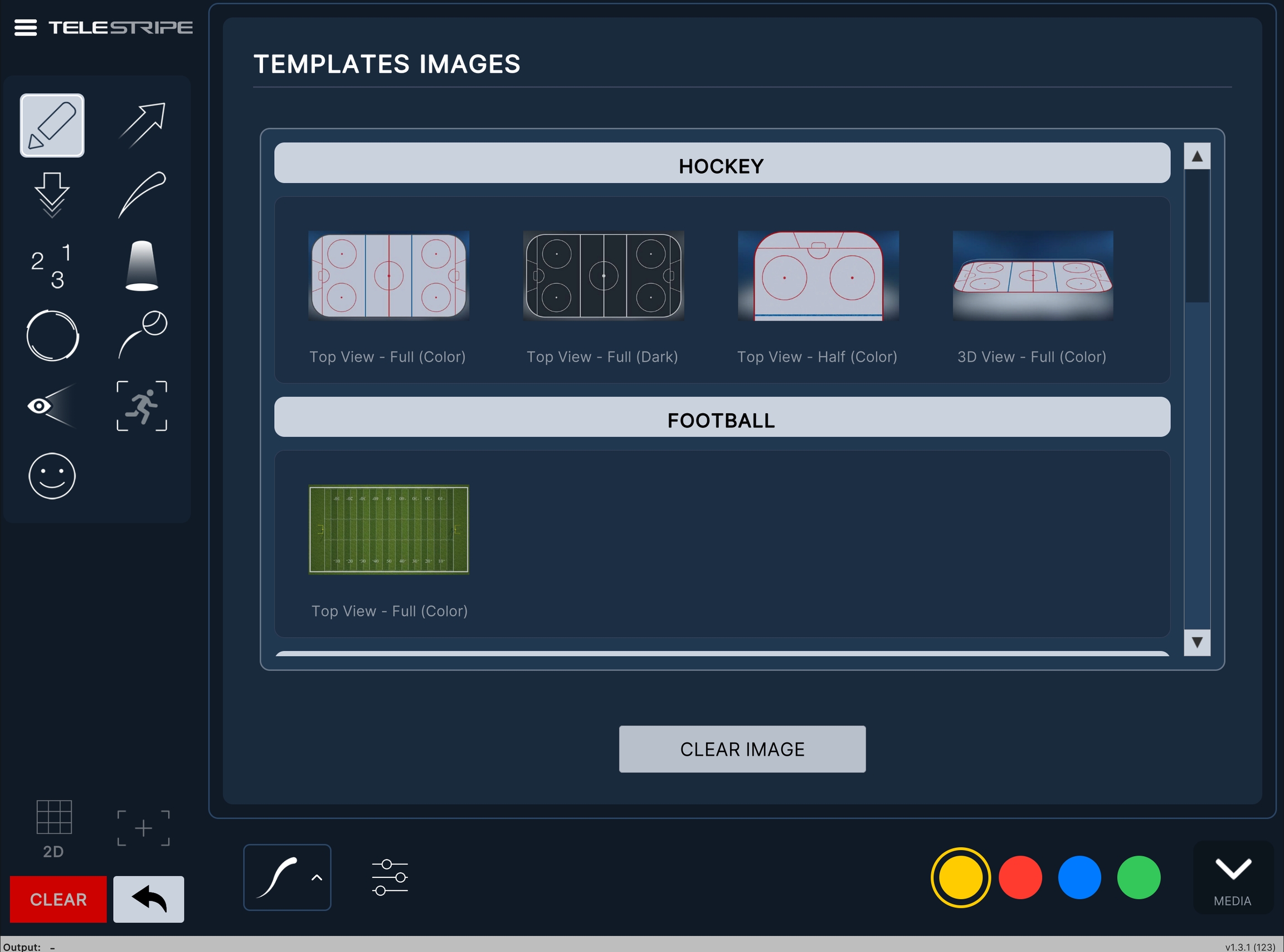Toggle the crosshair frame target
This screenshot has height=952, width=1284.
(x=143, y=828)
